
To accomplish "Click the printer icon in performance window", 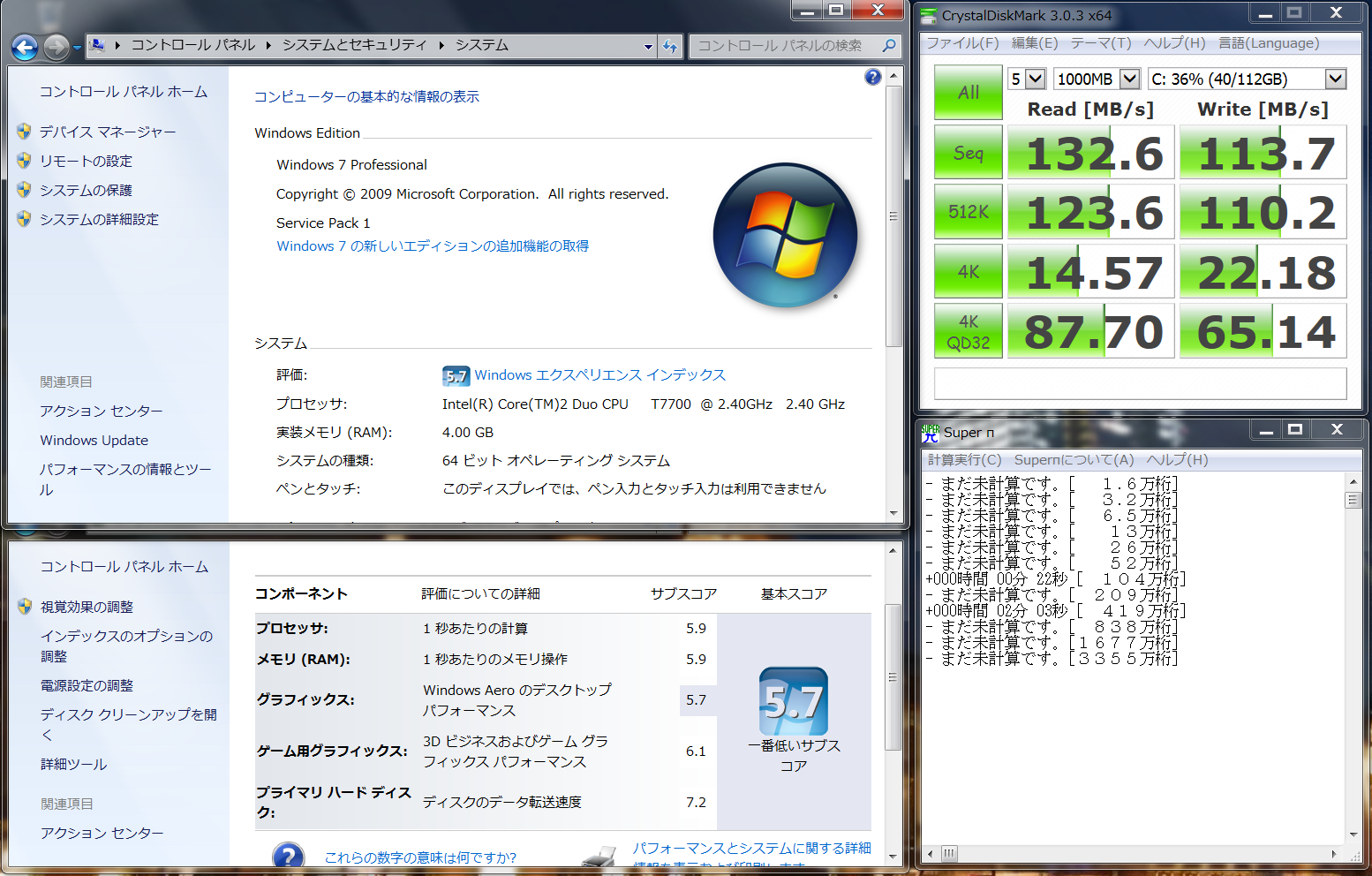I will [x=599, y=857].
